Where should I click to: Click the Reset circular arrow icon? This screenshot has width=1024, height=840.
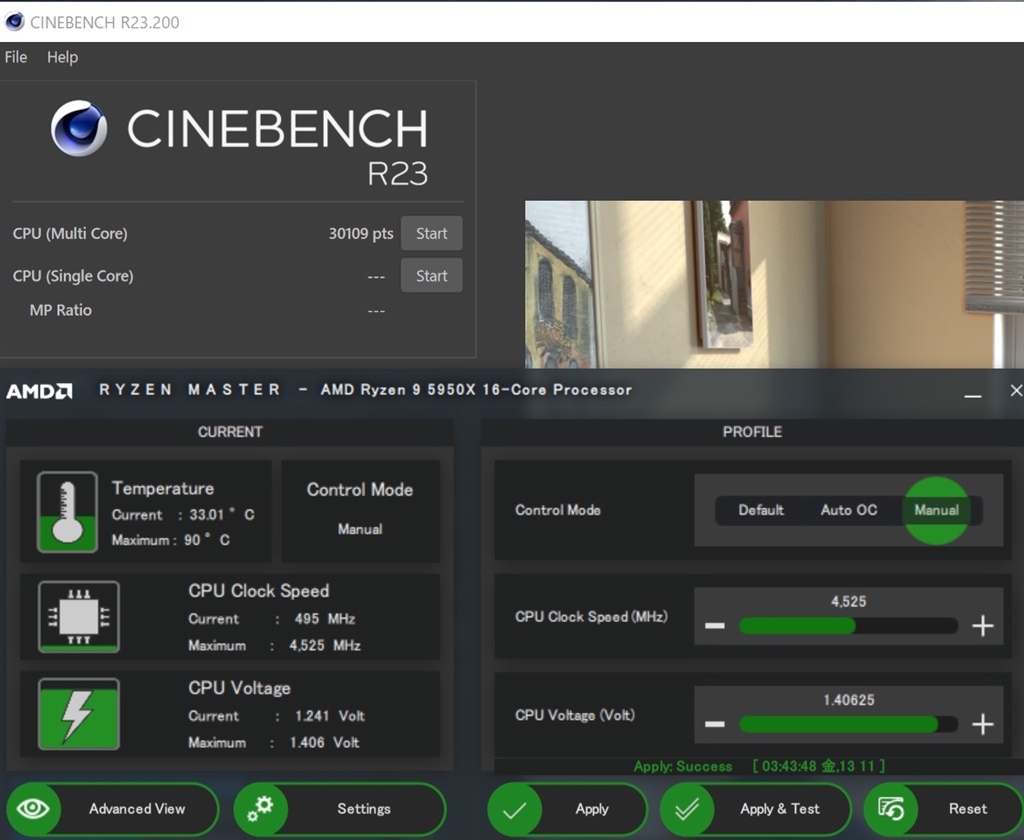click(x=890, y=809)
